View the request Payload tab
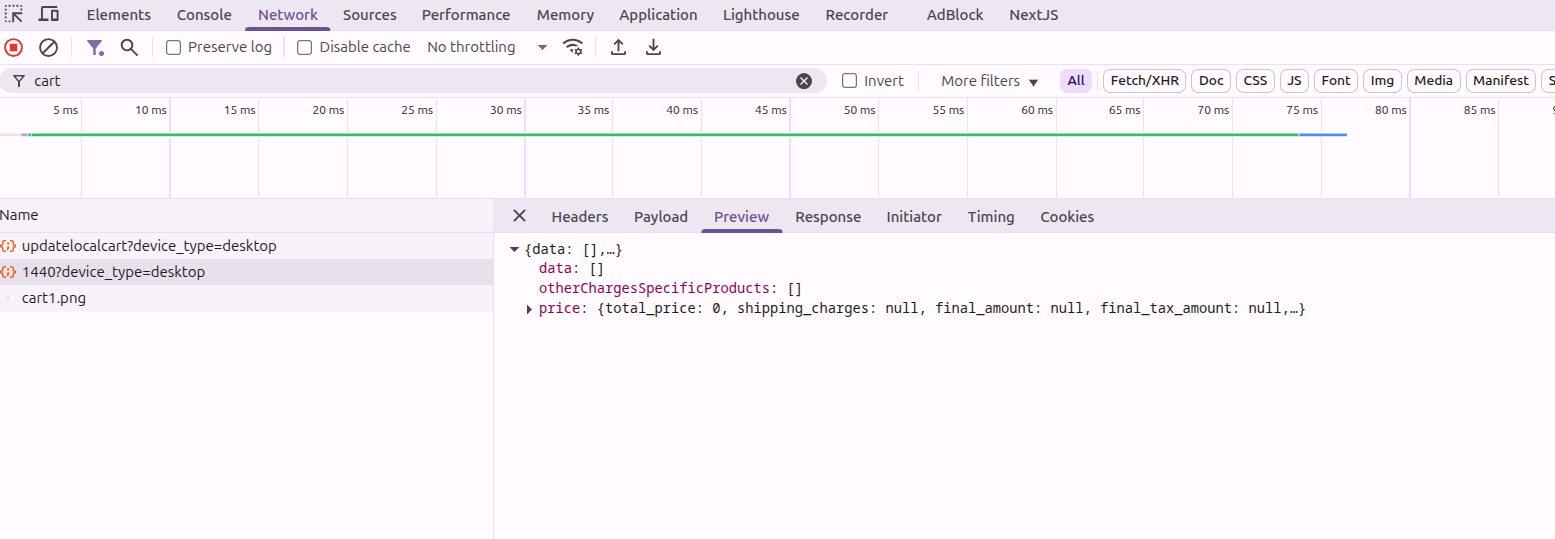1555x539 pixels. [x=661, y=217]
